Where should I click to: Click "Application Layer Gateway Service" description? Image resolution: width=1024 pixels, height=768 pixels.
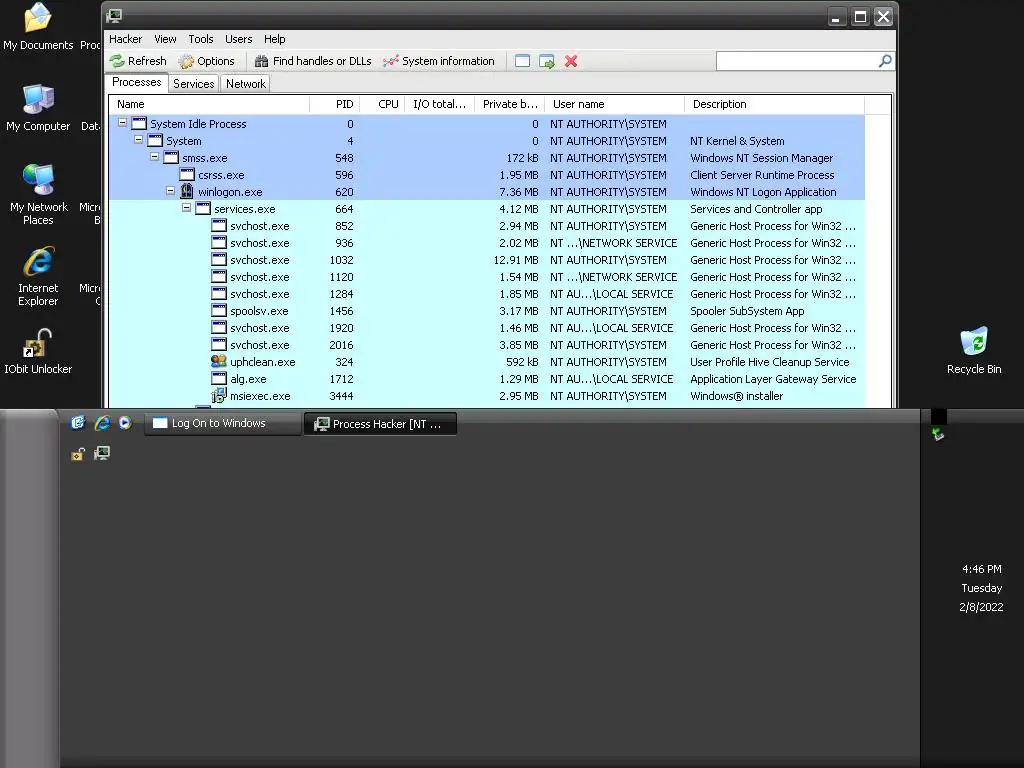tap(773, 379)
